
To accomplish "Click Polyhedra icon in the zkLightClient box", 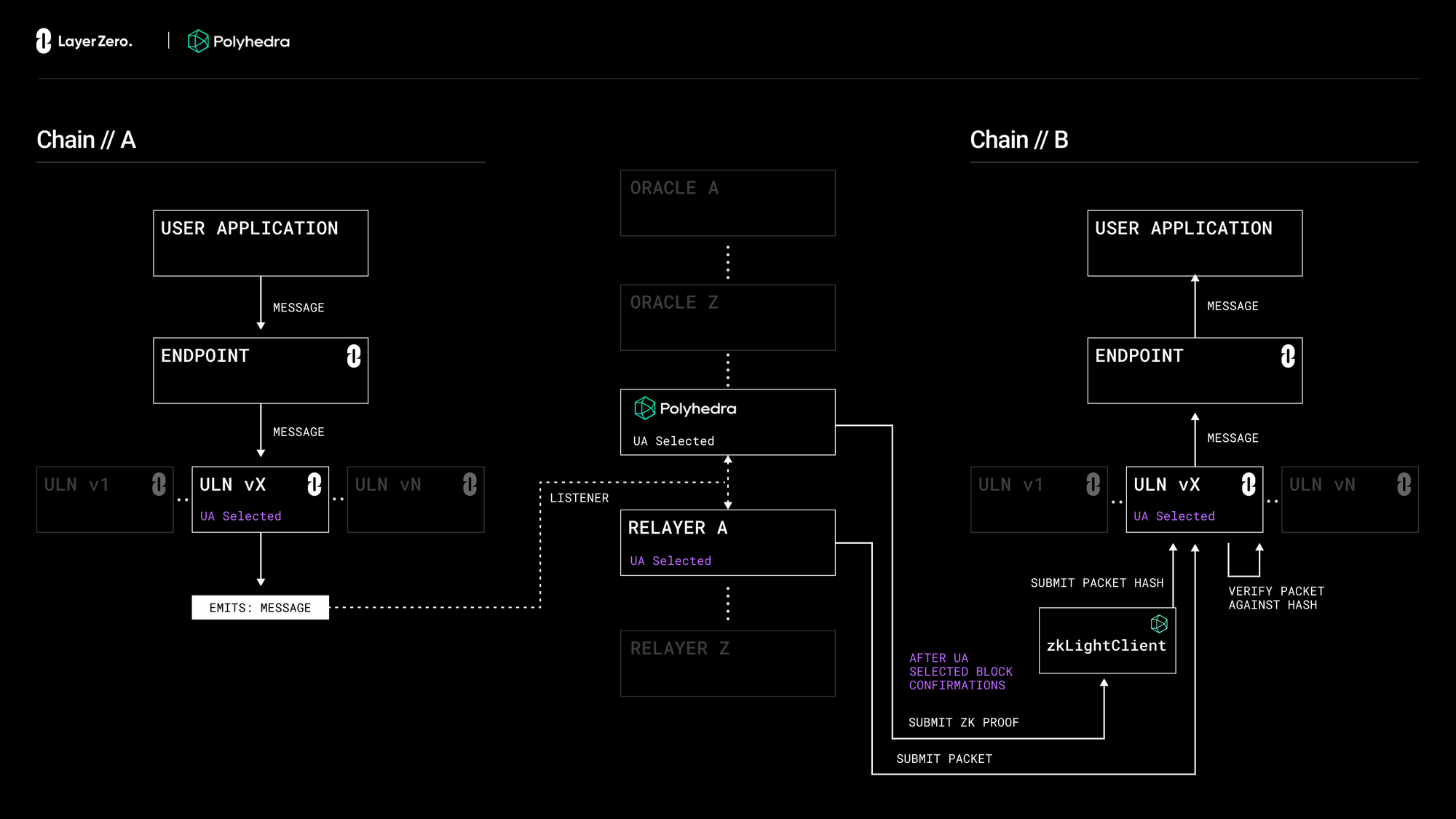I will pos(1159,624).
